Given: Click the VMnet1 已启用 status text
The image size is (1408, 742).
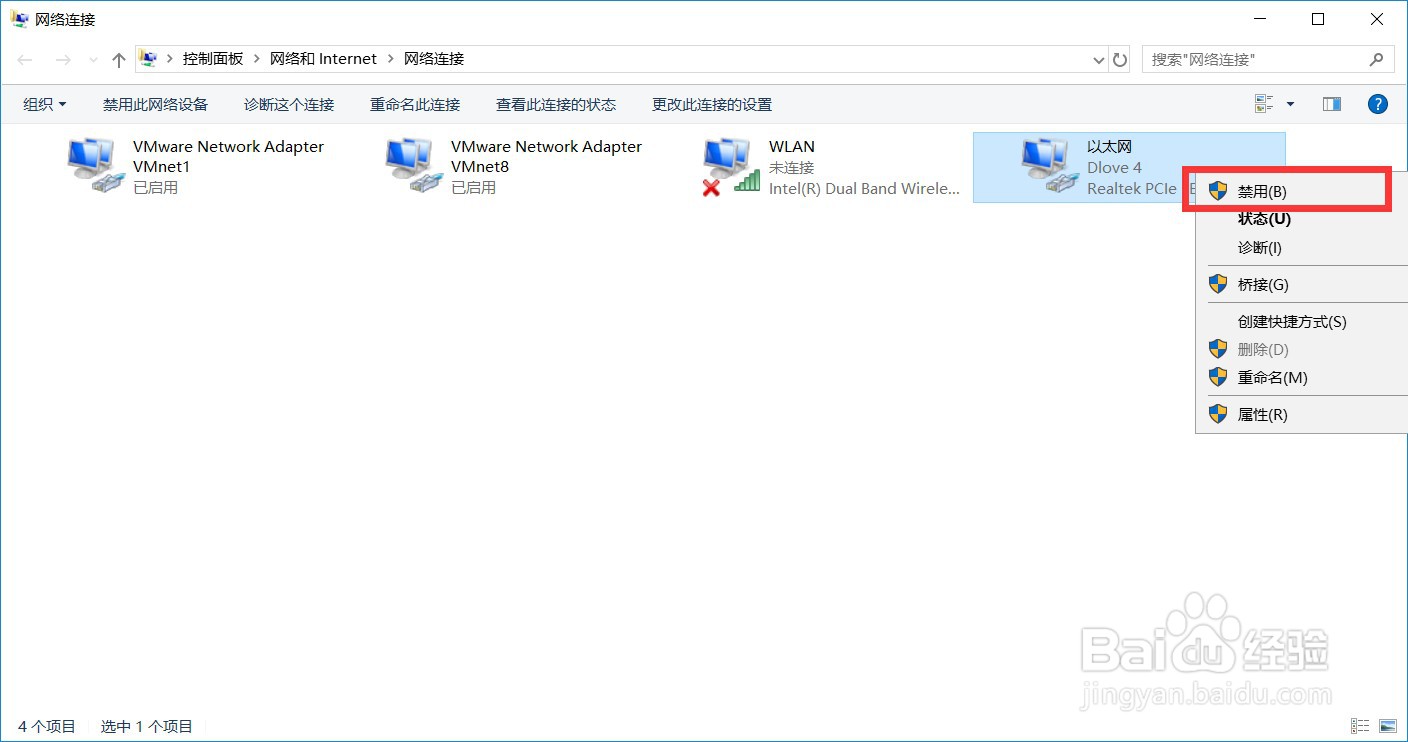Looking at the screenshot, I should (x=155, y=187).
